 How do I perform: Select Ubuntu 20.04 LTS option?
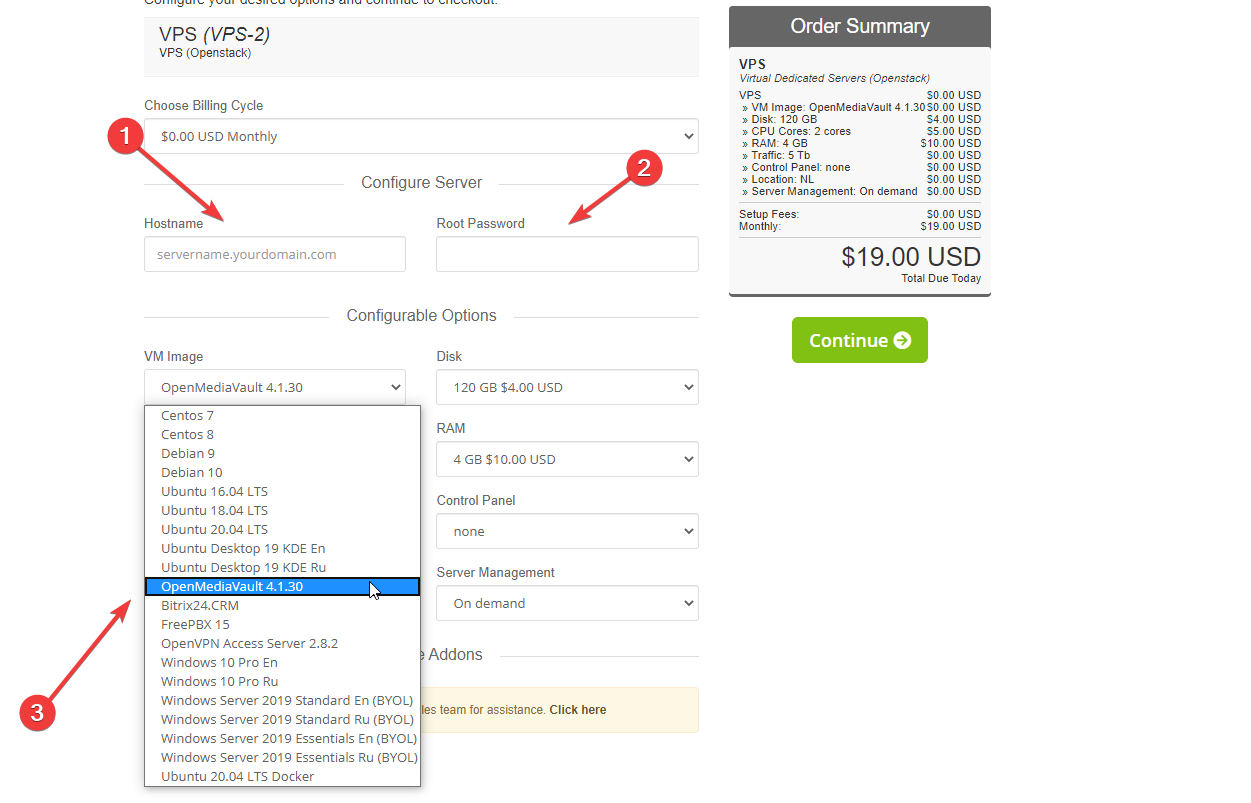[214, 530]
